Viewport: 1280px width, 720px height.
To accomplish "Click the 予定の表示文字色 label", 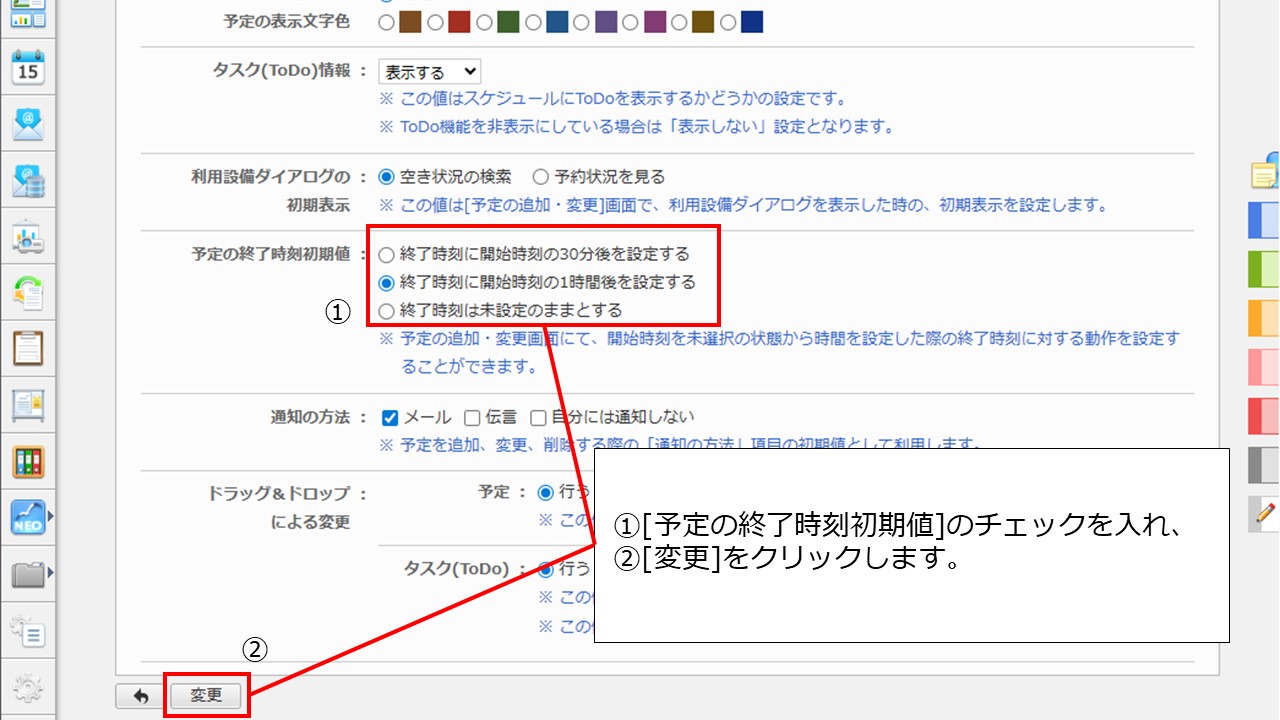I will [288, 20].
